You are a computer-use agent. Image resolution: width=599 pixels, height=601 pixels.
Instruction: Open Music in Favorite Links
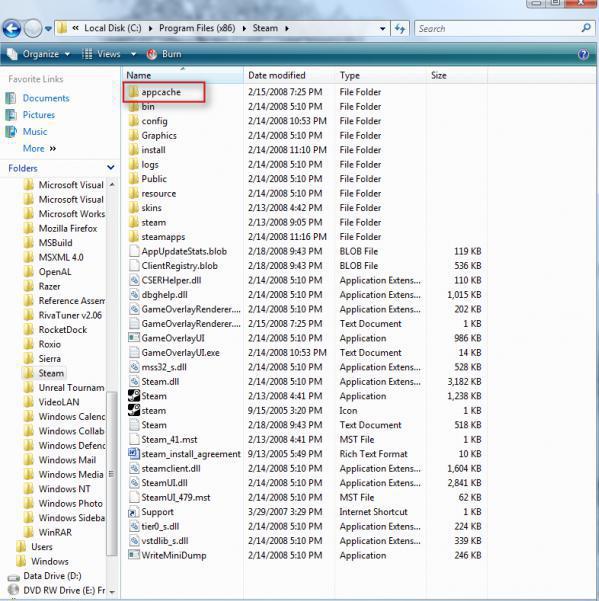[x=35, y=131]
